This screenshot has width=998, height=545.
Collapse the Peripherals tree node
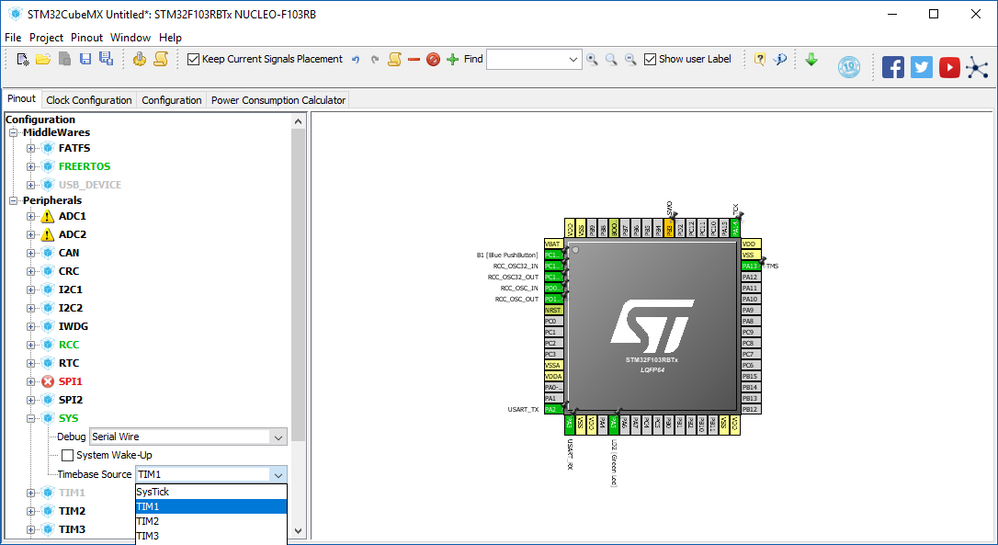point(13,201)
